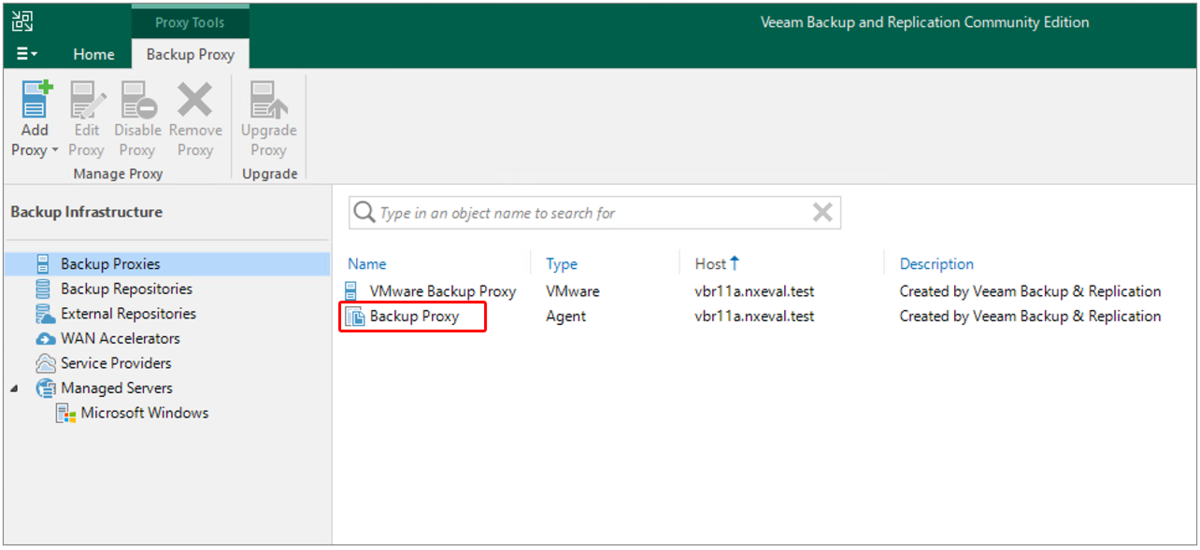The width and height of the screenshot is (1200, 550).
Task: Click the Microsoft Windows node icon
Action: point(66,413)
